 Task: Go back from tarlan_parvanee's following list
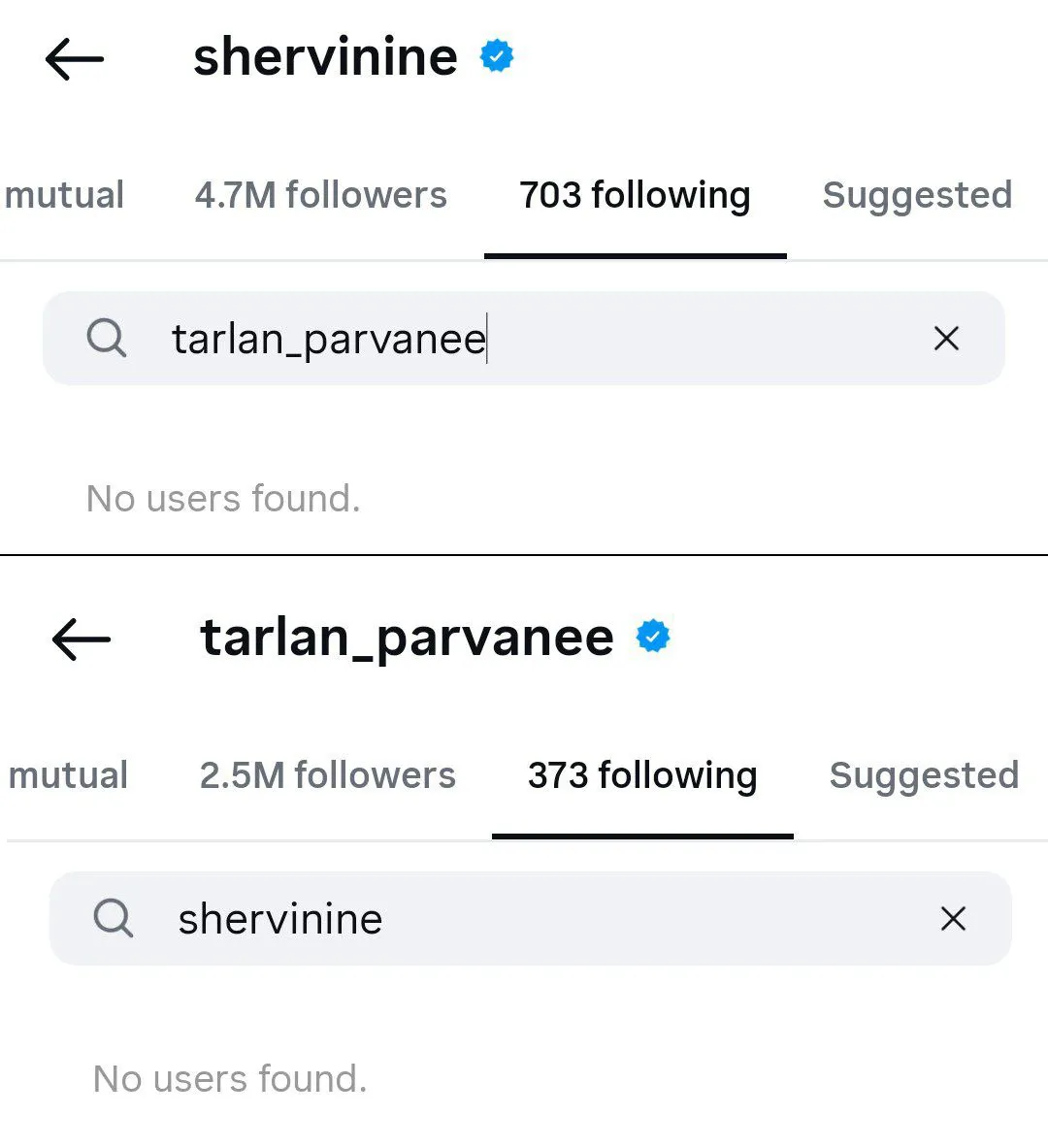point(82,640)
